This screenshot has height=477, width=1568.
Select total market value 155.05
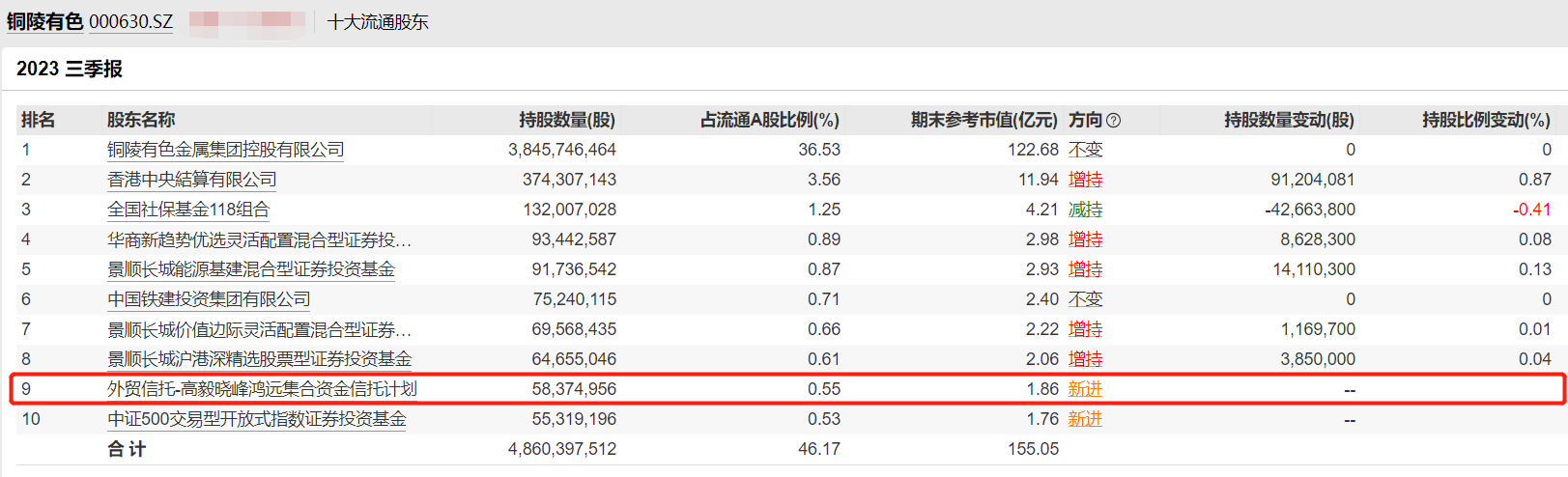(1033, 449)
